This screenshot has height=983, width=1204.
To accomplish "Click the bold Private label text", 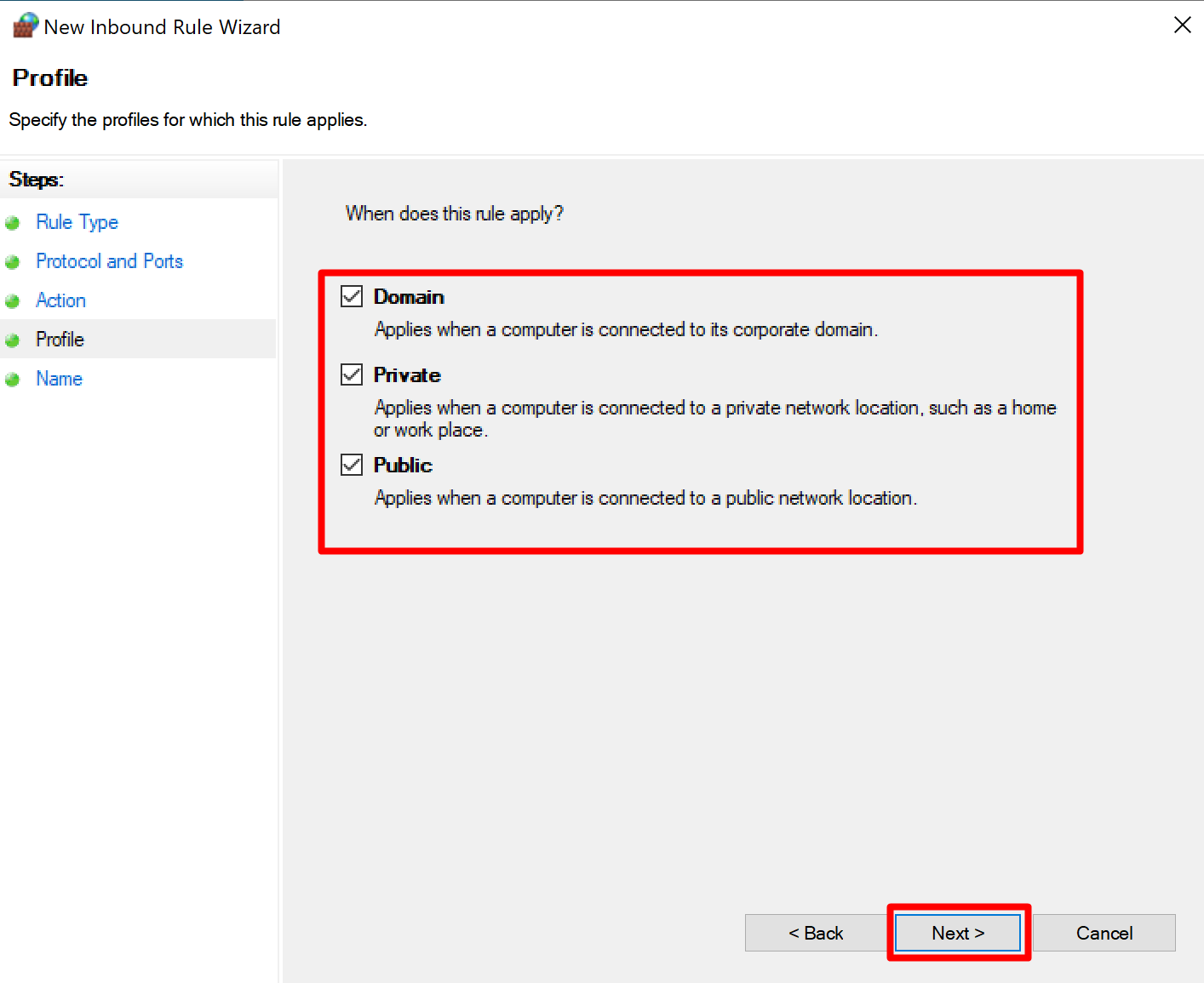I will coord(407,375).
